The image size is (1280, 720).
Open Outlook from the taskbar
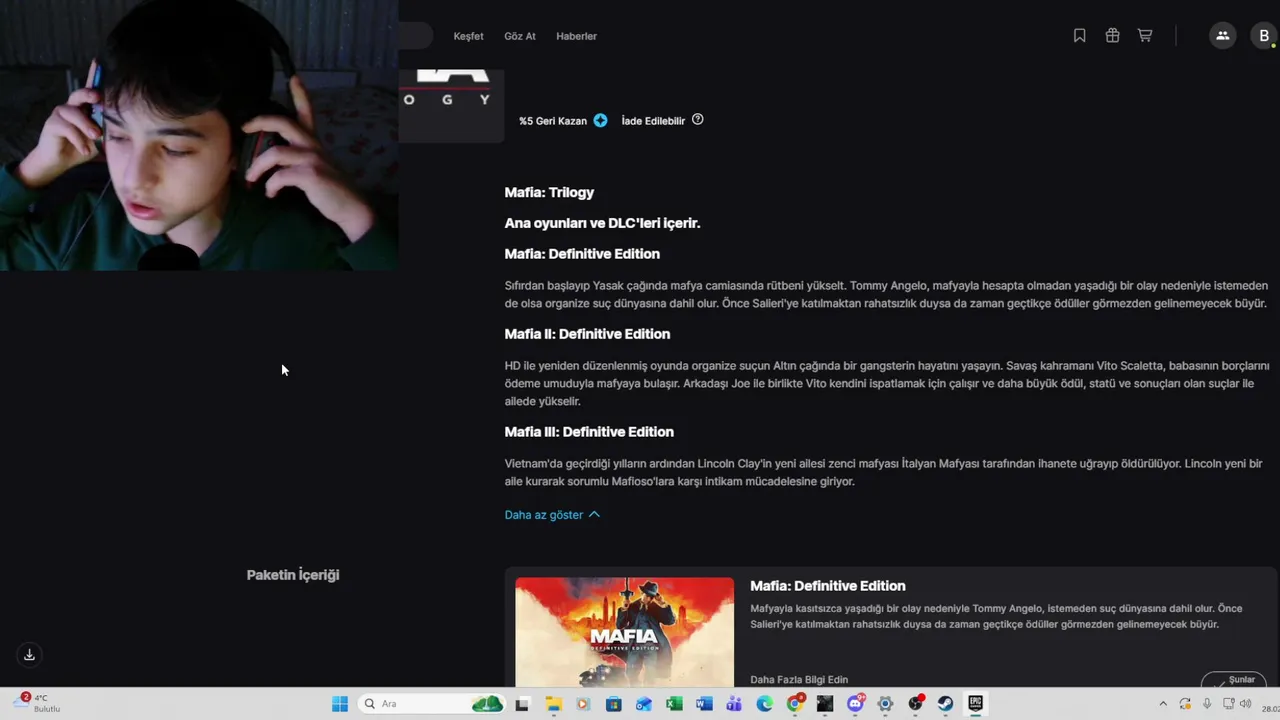point(644,704)
